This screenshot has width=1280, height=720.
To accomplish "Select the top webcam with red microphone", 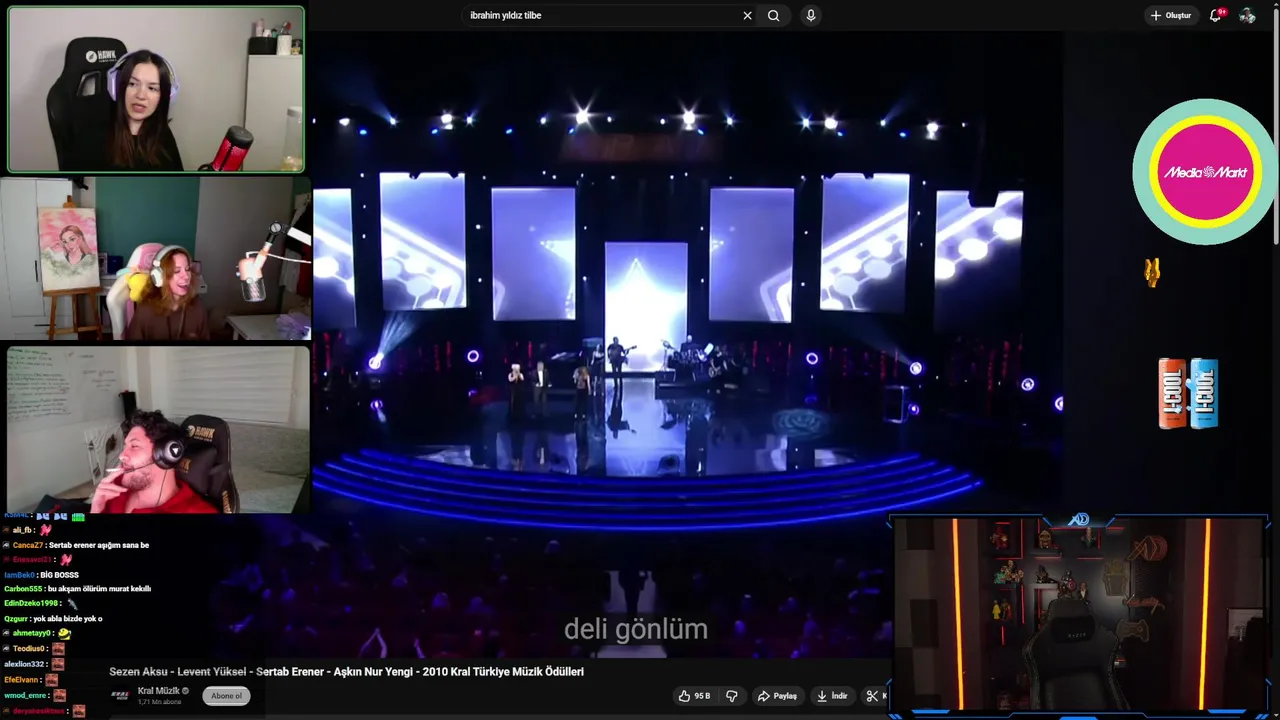I will 156,89.
